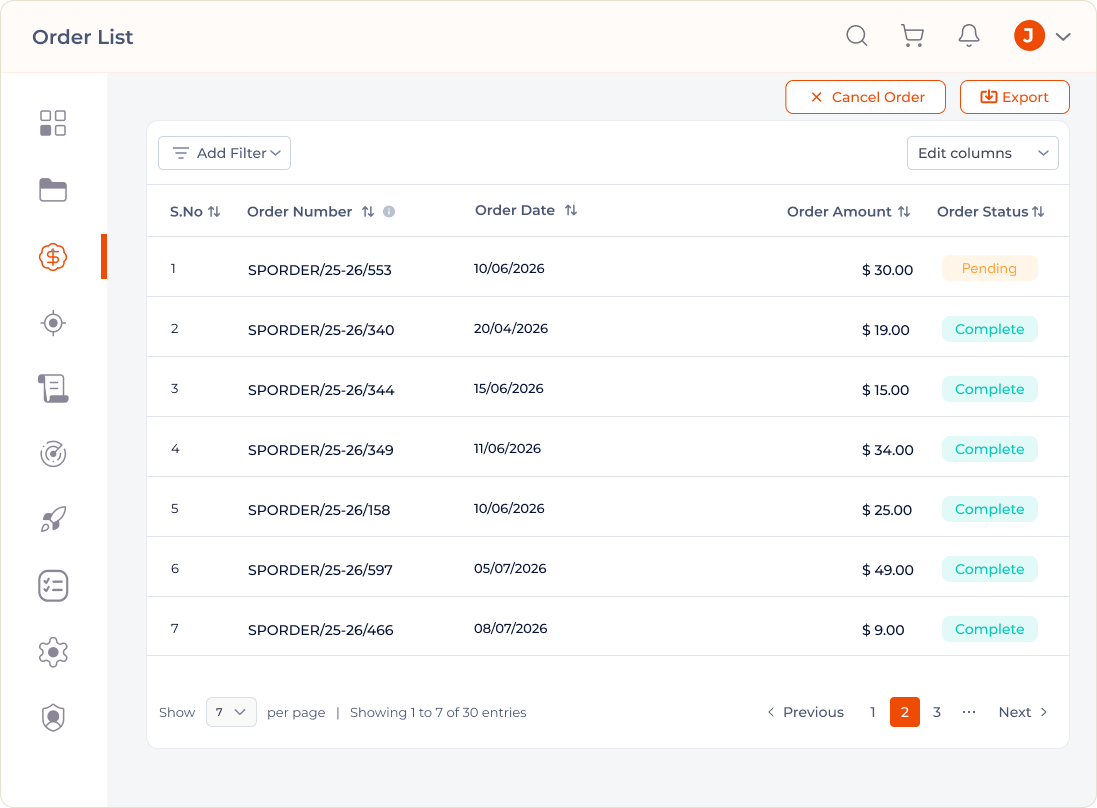Open the folder sidebar icon
This screenshot has width=1097, height=808.
tap(53, 190)
